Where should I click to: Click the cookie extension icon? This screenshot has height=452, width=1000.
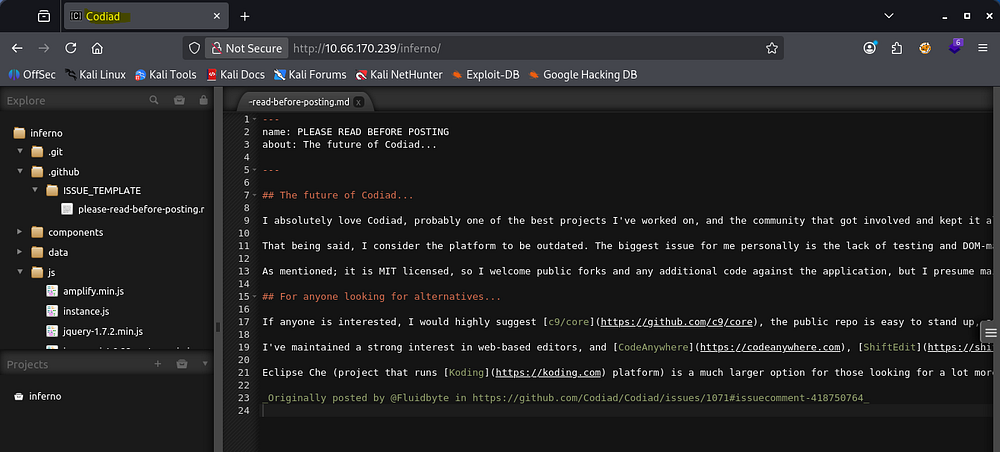pyautogui.click(x=926, y=48)
